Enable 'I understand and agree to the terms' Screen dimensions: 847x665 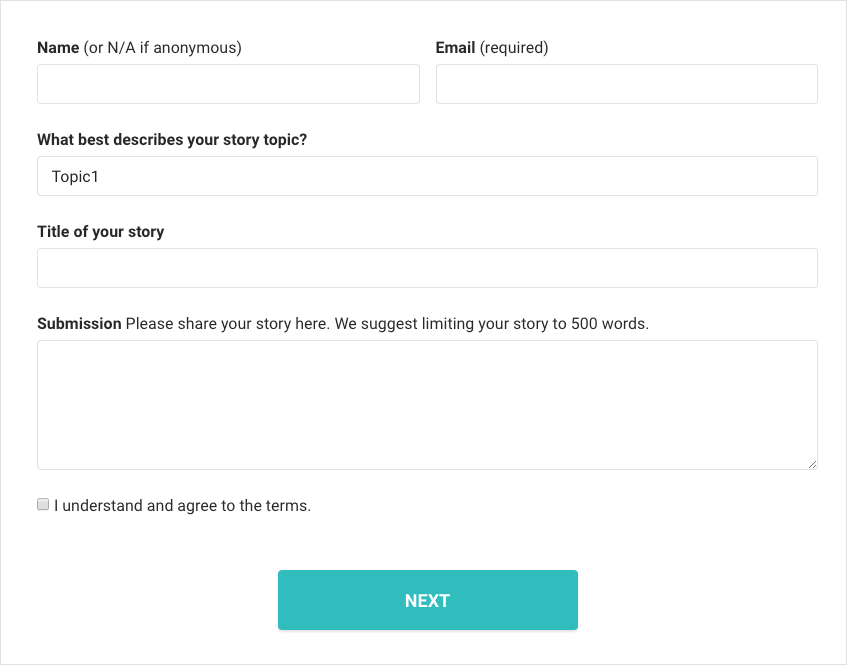click(x=42, y=504)
